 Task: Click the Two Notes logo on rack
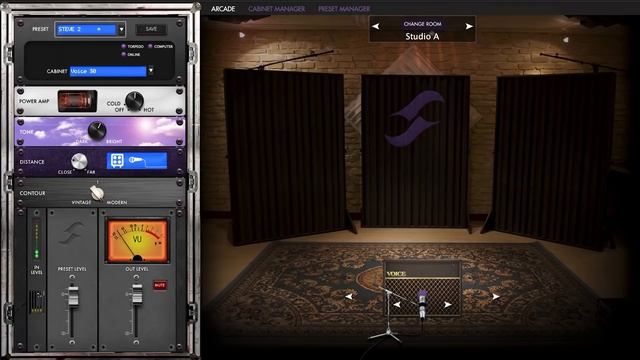[71, 233]
